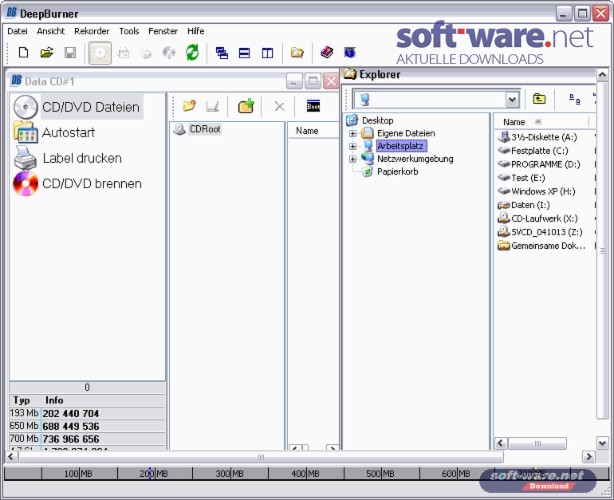Viewport: 614px width, 500px height.
Task: Click the Boot image icon
Action: pos(313,106)
